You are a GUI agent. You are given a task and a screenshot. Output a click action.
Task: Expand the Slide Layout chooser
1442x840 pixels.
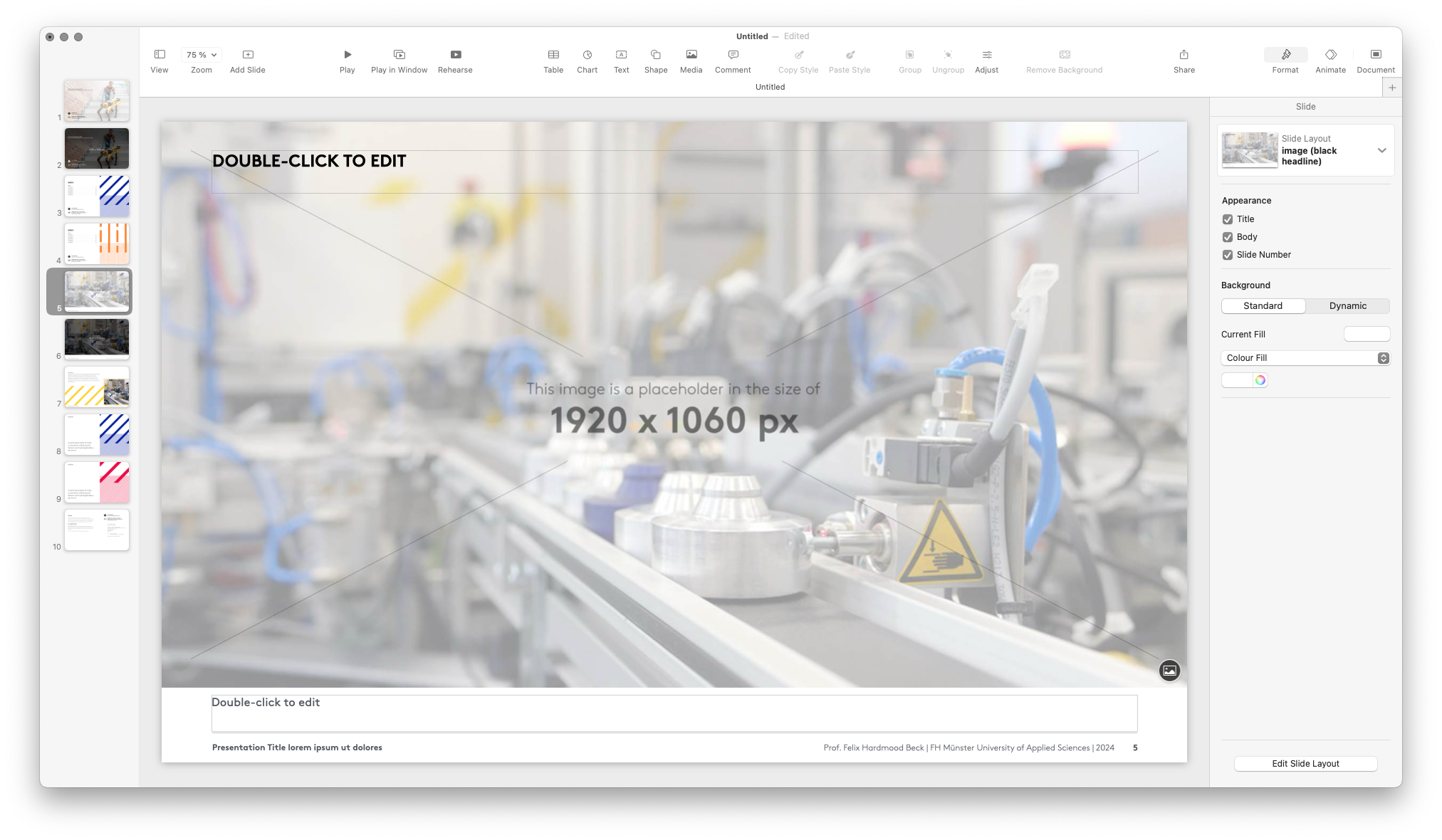pyautogui.click(x=1381, y=150)
